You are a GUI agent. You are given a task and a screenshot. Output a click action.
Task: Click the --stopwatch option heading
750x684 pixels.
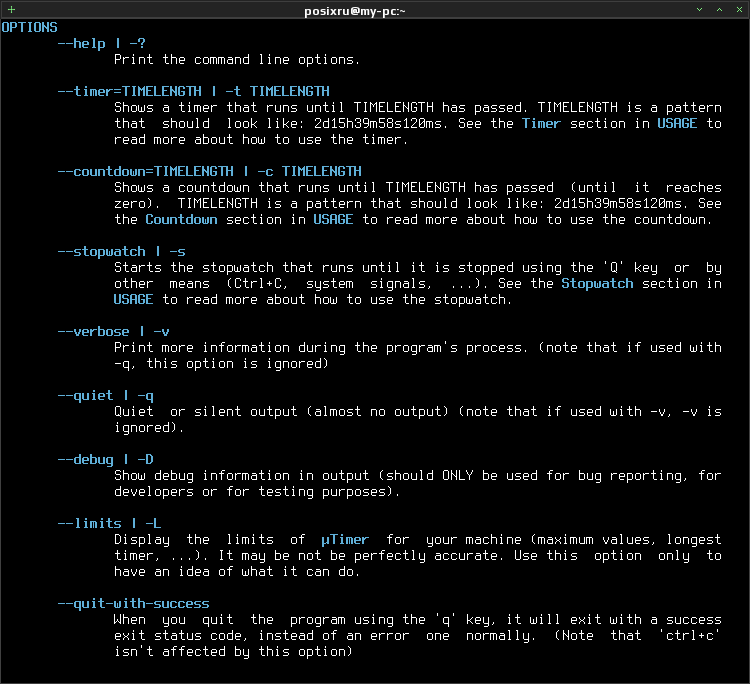click(121, 252)
